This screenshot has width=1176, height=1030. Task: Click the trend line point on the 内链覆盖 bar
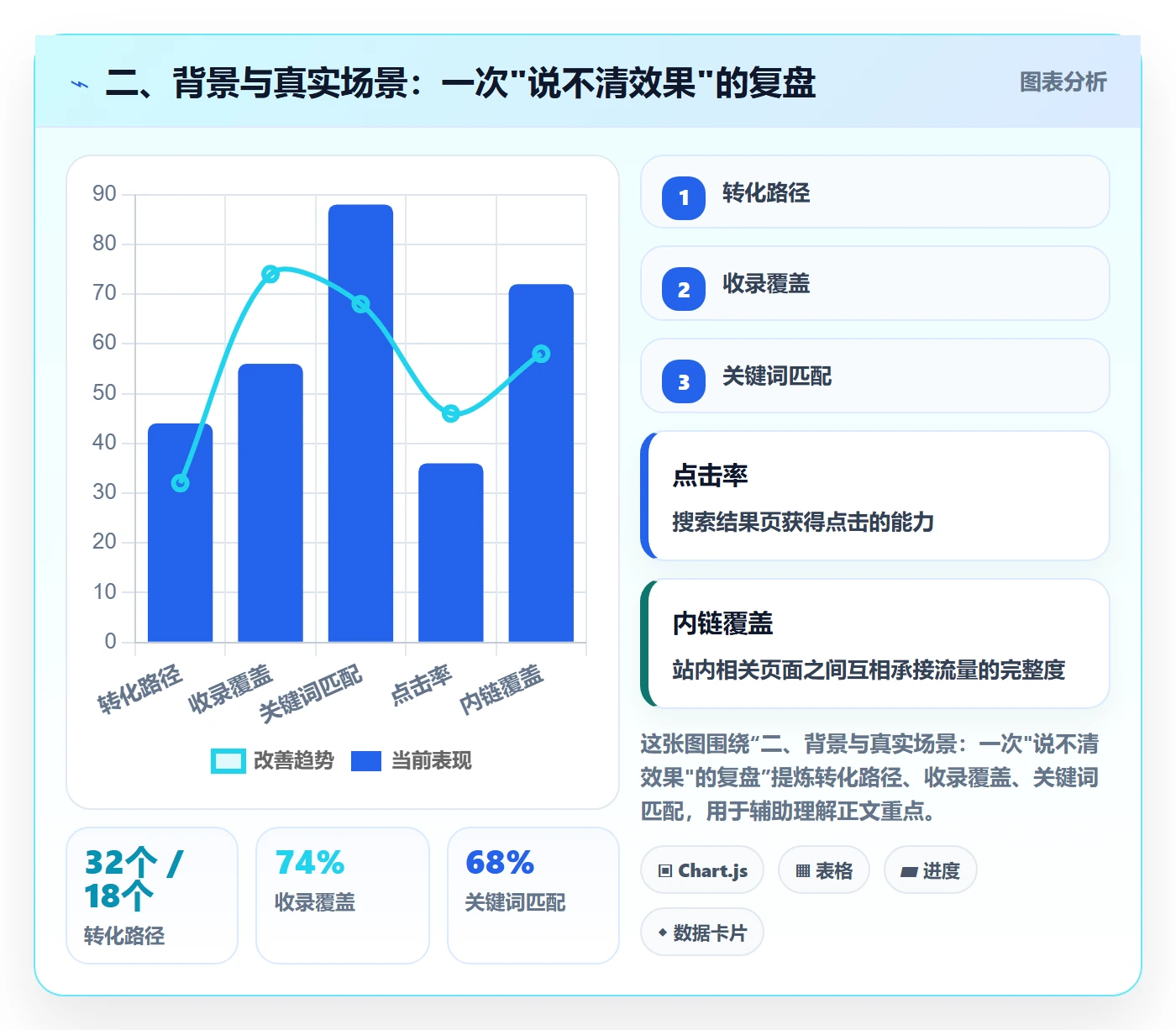point(541,354)
